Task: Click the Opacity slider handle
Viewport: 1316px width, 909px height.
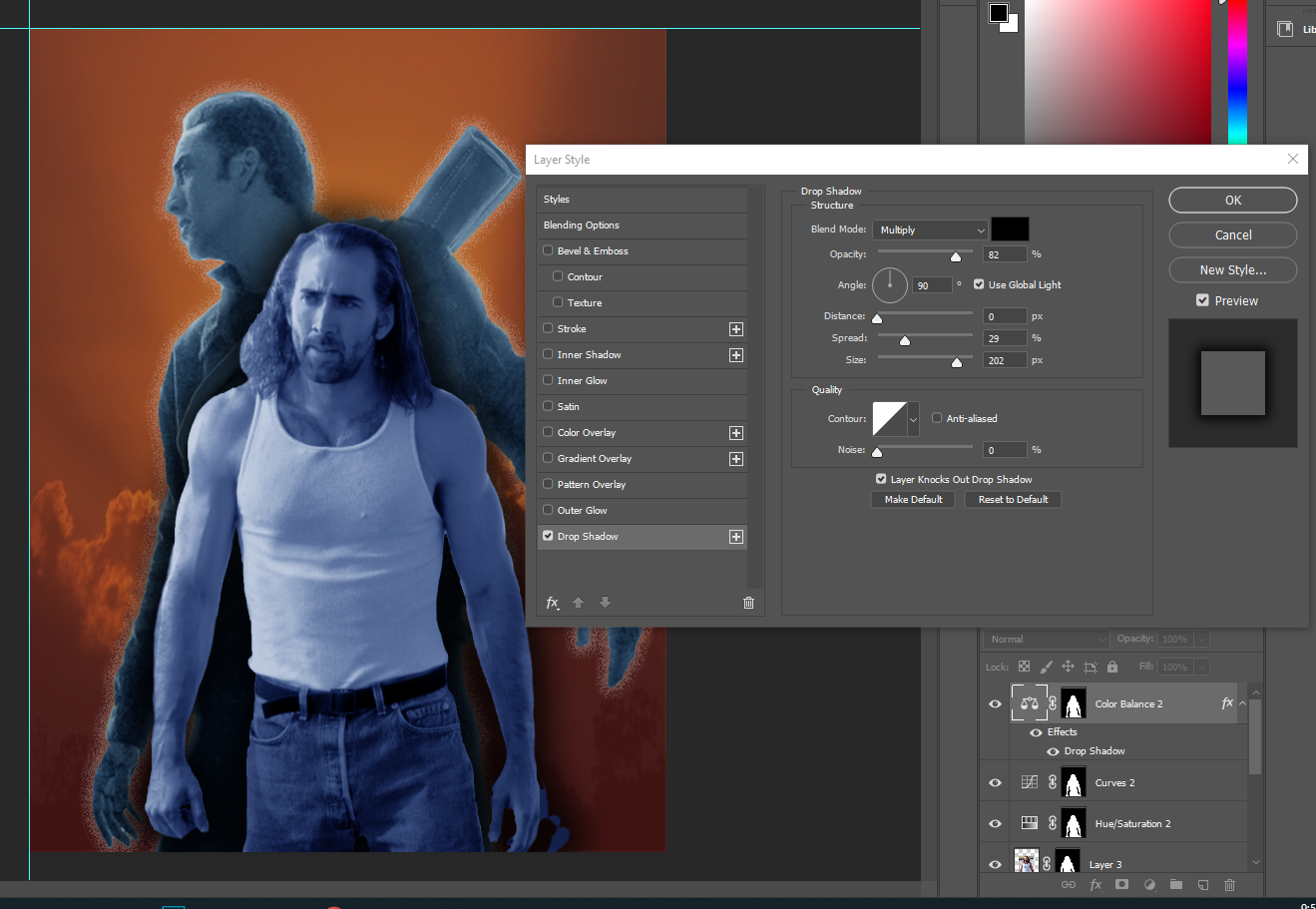Action: [x=956, y=256]
